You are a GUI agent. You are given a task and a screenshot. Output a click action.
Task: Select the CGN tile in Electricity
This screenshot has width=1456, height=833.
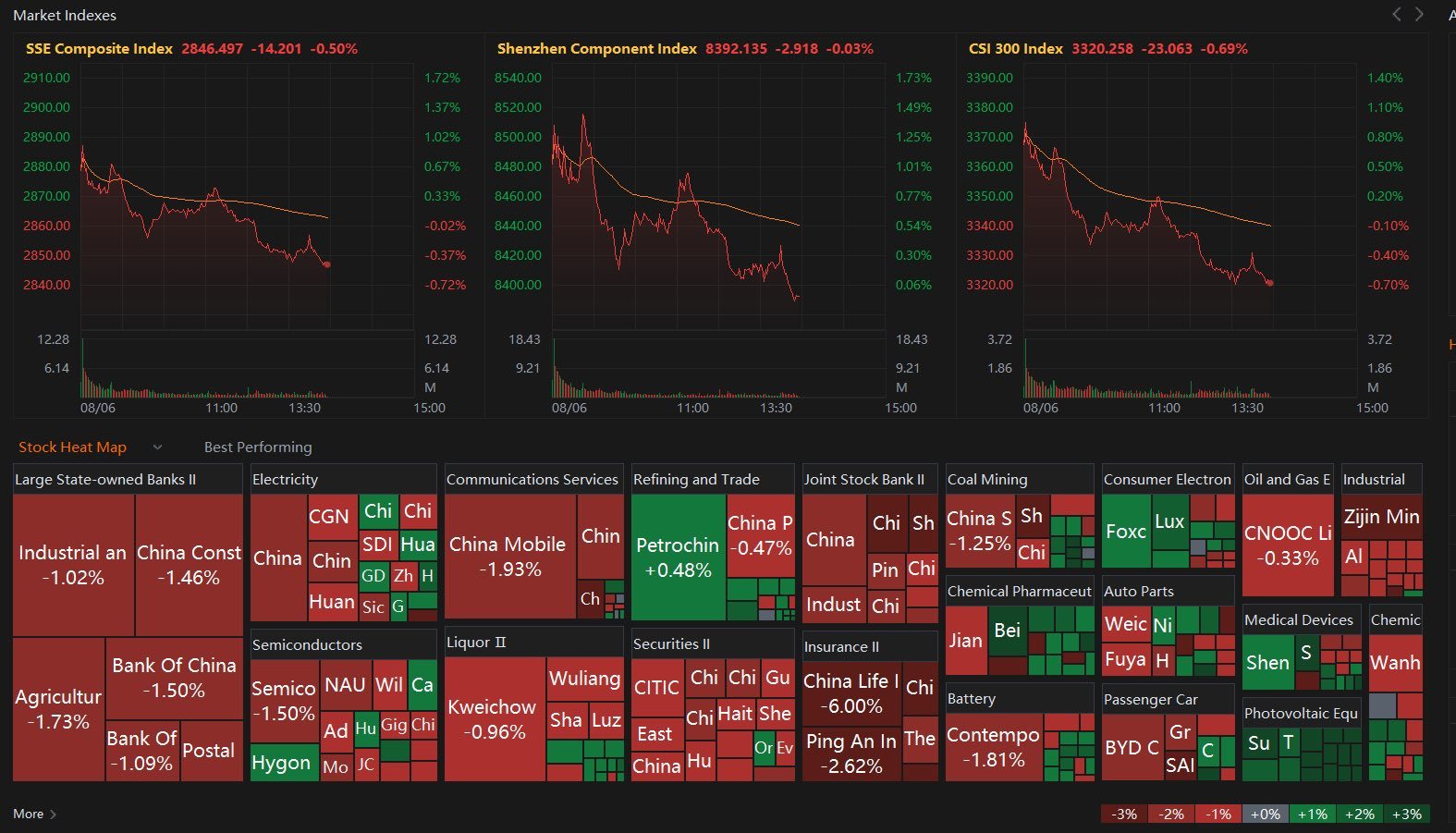tap(331, 517)
